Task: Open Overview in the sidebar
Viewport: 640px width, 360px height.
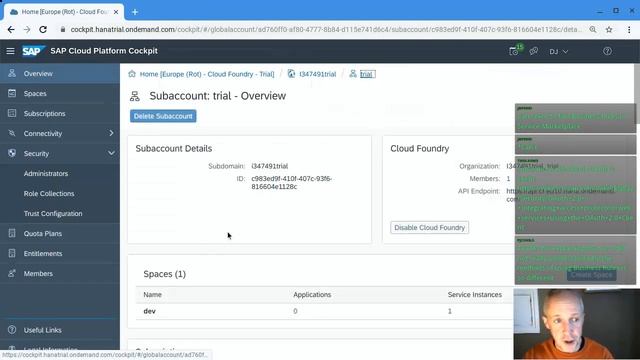Action: click(x=60, y=73)
